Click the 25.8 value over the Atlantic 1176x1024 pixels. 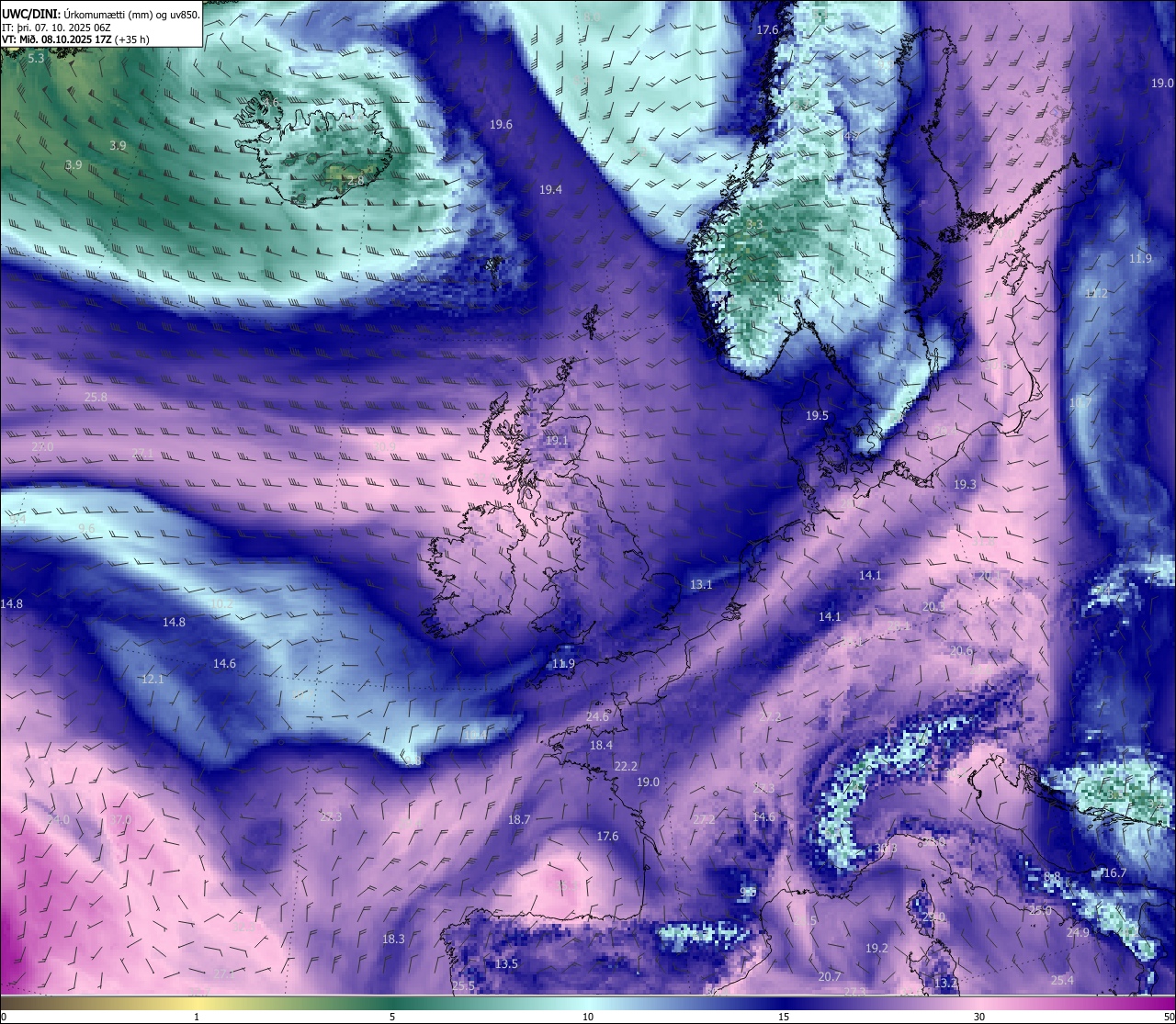(96, 398)
